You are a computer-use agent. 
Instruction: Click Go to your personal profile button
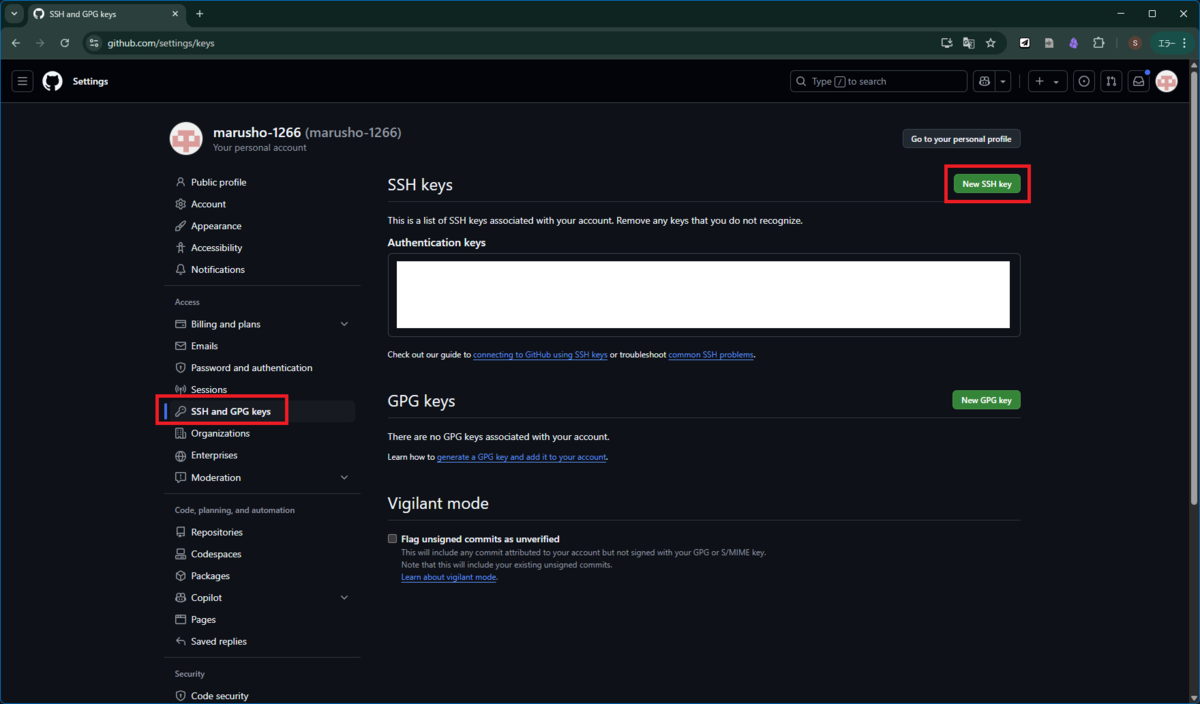[961, 139]
